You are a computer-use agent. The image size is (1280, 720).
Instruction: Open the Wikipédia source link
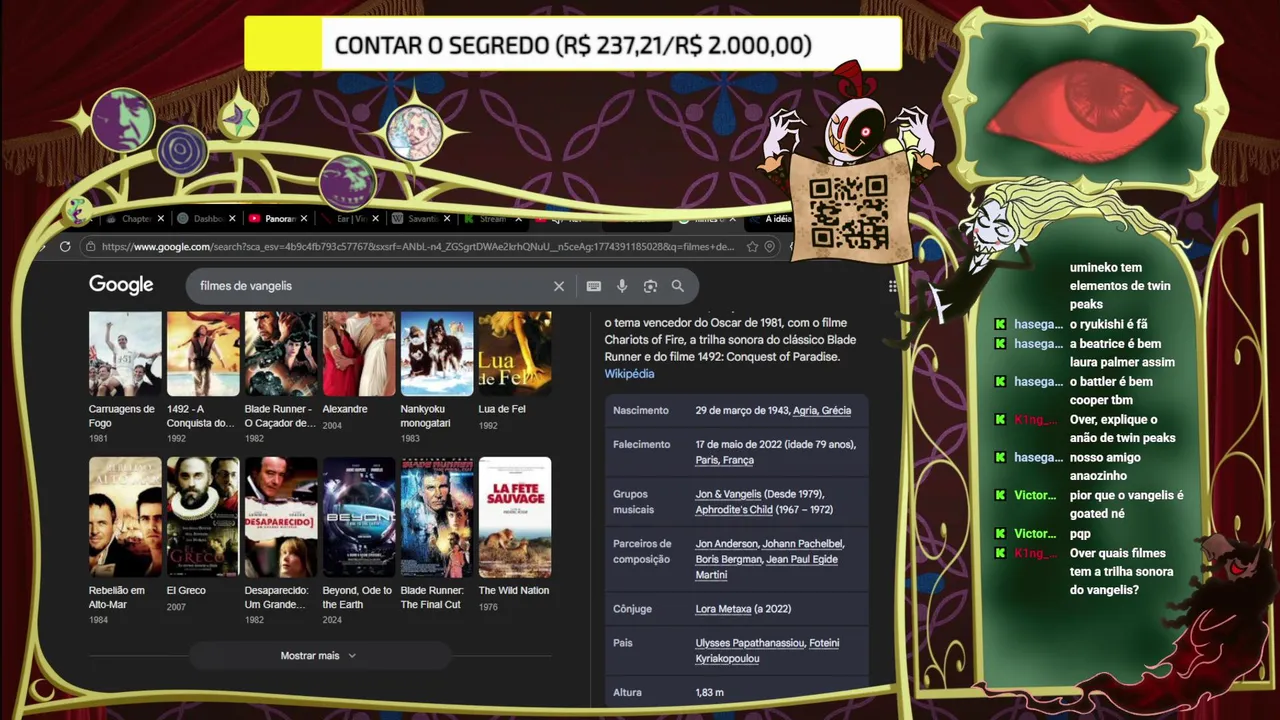(x=629, y=374)
